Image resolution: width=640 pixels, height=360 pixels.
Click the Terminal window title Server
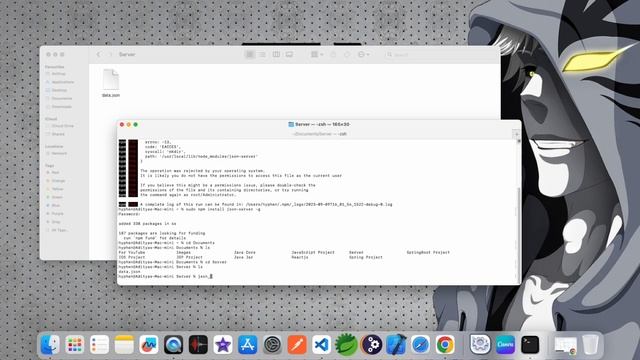[319, 124]
